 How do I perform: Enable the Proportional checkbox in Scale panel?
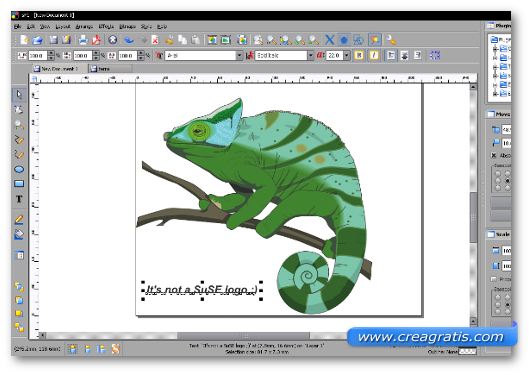(x=494, y=279)
